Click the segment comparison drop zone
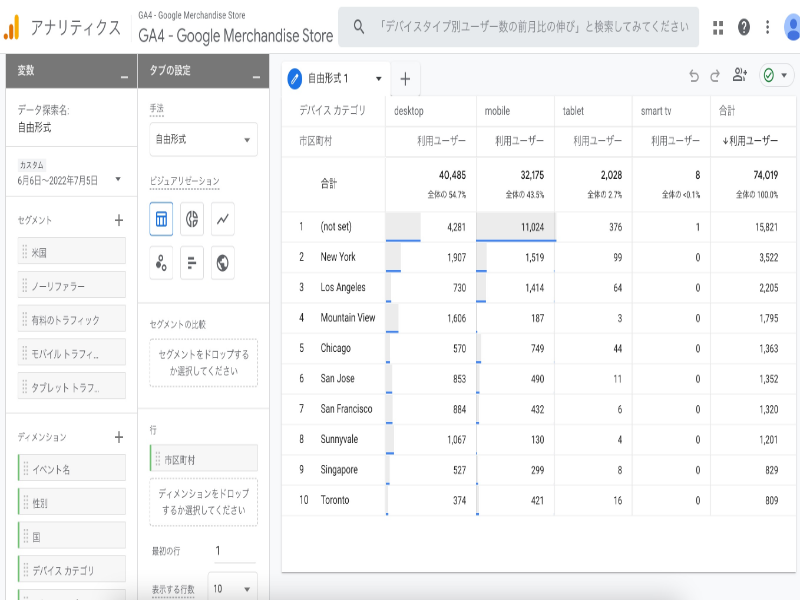 pos(203,363)
